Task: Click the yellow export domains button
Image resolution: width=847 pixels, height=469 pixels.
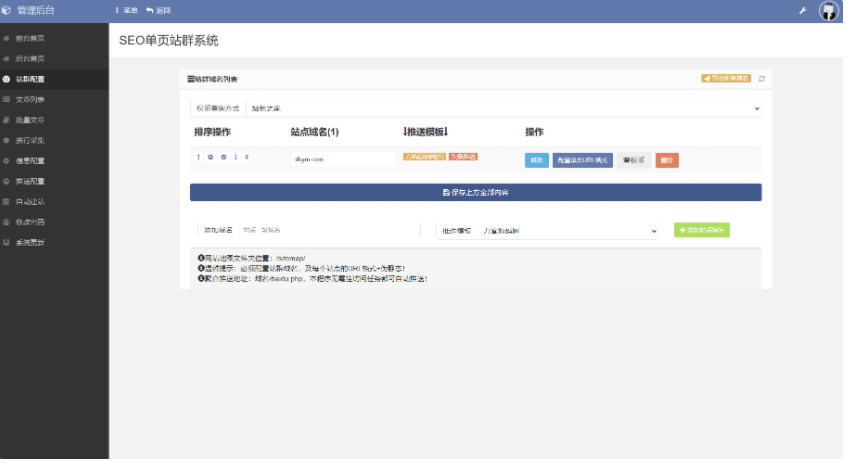Action: [x=726, y=78]
